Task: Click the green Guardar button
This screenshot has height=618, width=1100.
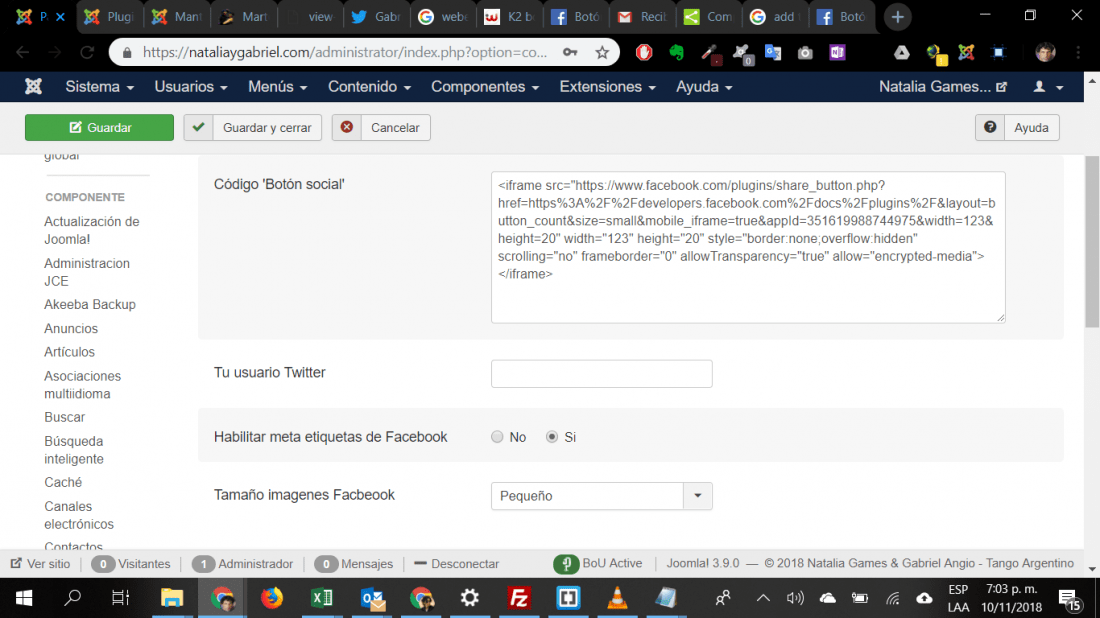Action: click(100, 128)
